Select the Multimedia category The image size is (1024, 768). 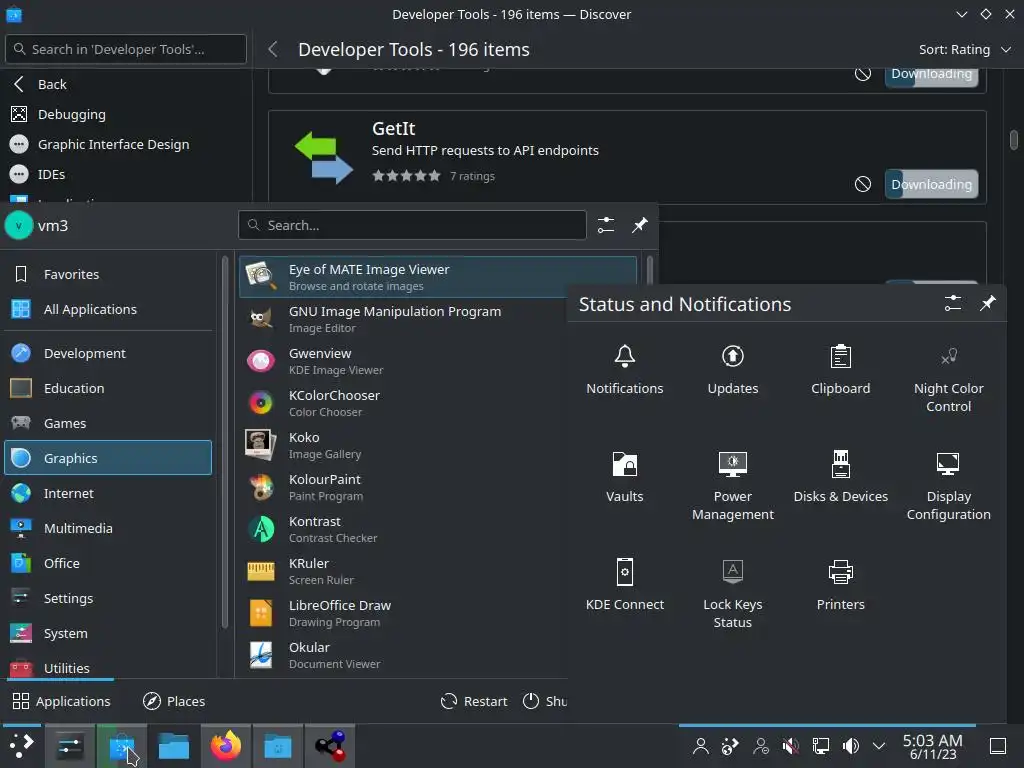pos(108,528)
